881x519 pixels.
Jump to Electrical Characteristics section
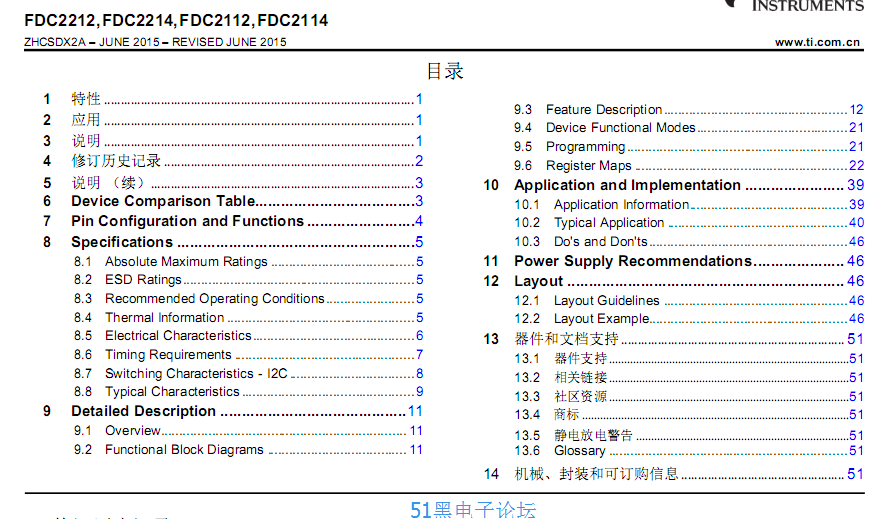[178, 336]
